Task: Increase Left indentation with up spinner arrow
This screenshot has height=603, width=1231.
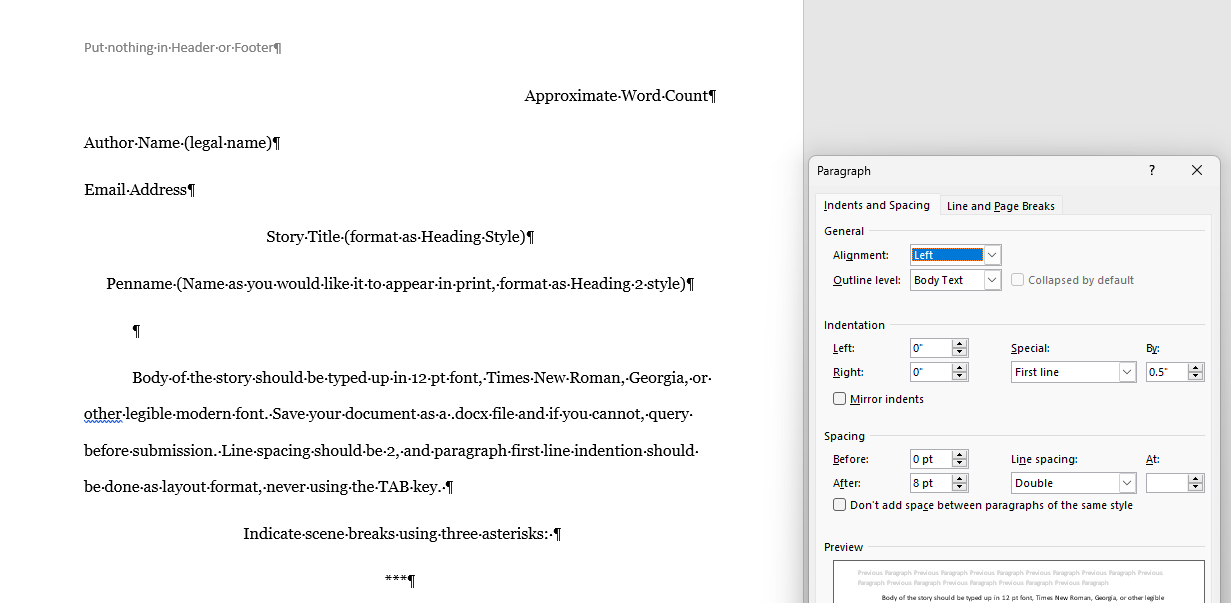Action: pyautogui.click(x=960, y=344)
